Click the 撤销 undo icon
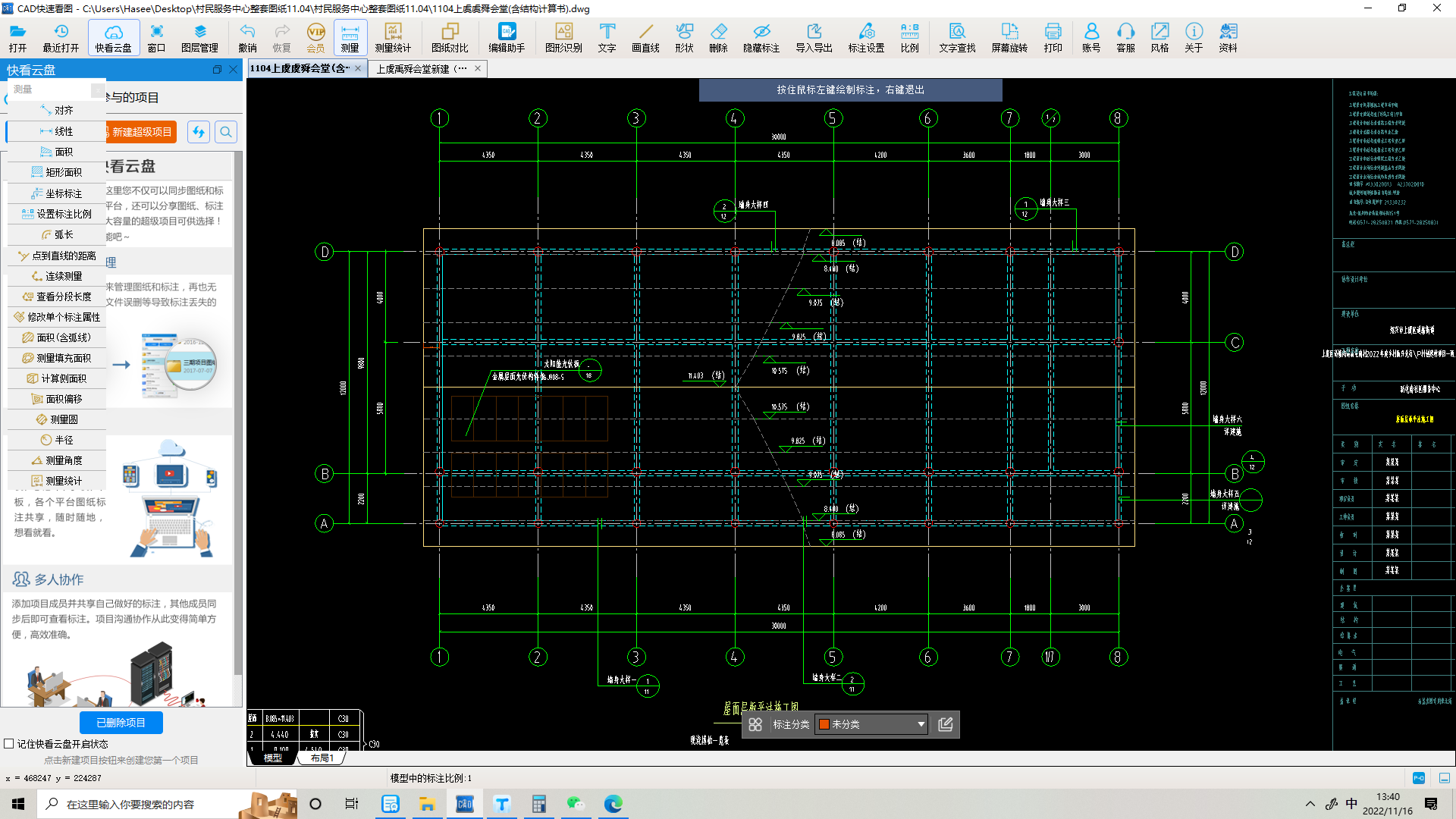The width and height of the screenshot is (1456, 819). (247, 37)
